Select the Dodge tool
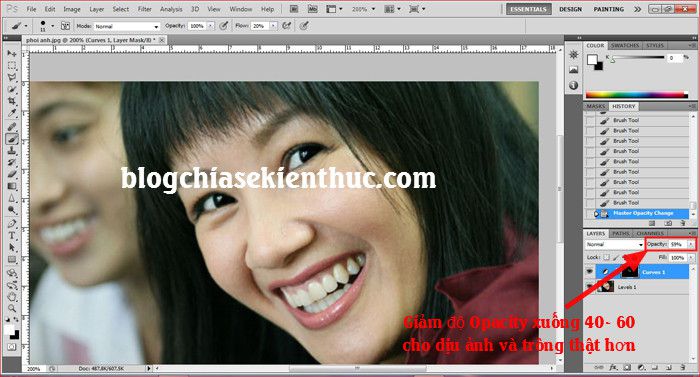This screenshot has width=700, height=377. pyautogui.click(x=12, y=211)
